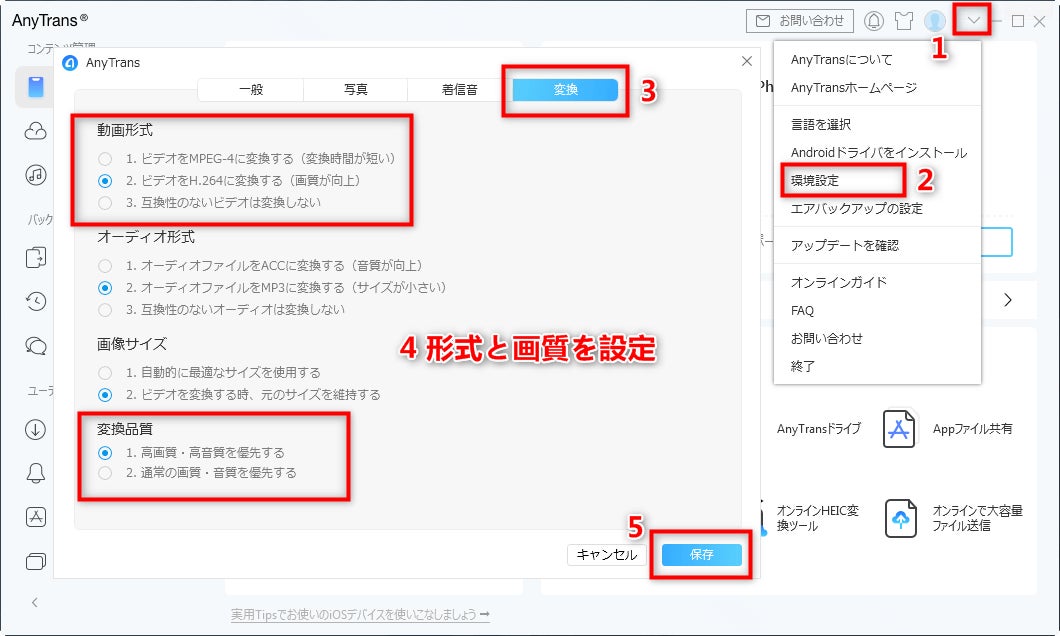This screenshot has width=1060, height=636.
Task: Click the phone switcher sidebar icon
Action: (35, 258)
